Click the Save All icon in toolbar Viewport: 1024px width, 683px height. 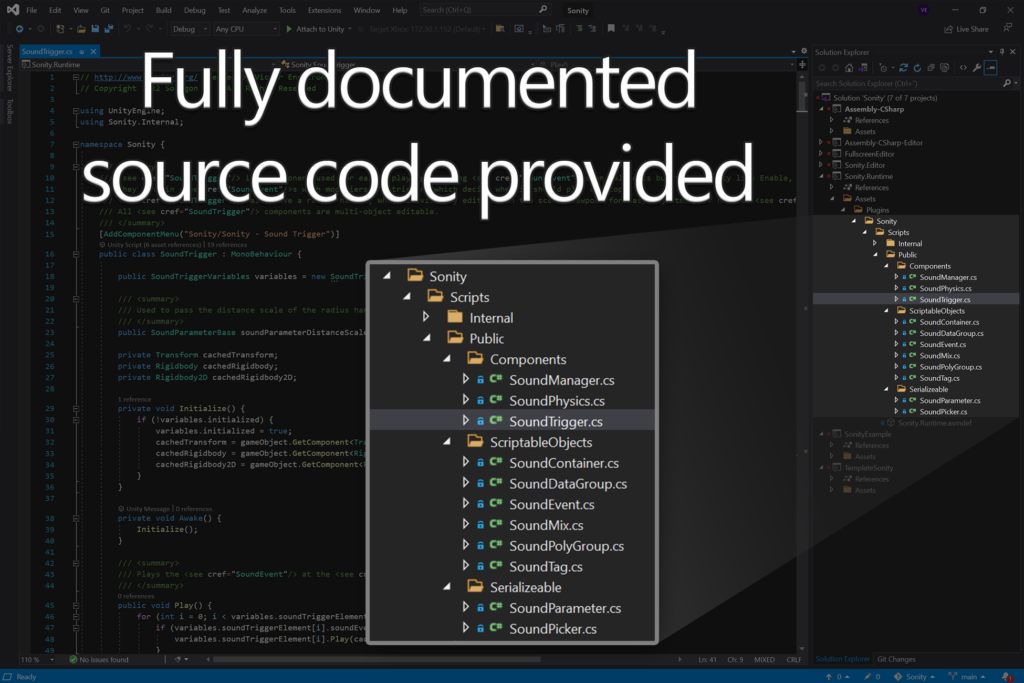(108, 29)
